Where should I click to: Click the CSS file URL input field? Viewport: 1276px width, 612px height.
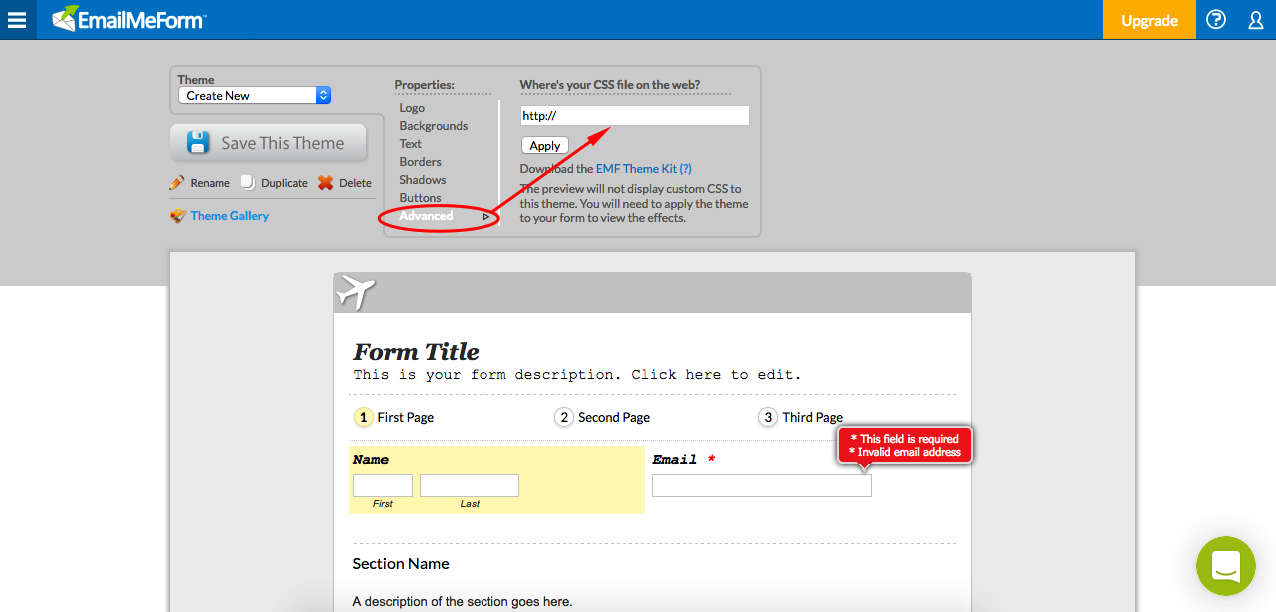[x=634, y=116]
